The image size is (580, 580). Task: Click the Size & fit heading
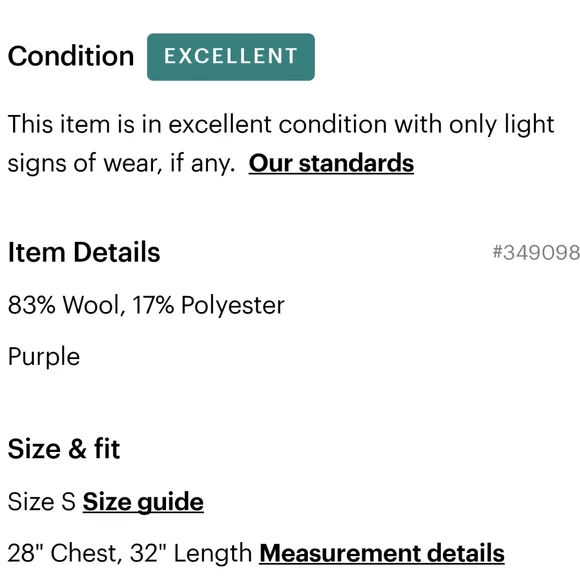64,449
